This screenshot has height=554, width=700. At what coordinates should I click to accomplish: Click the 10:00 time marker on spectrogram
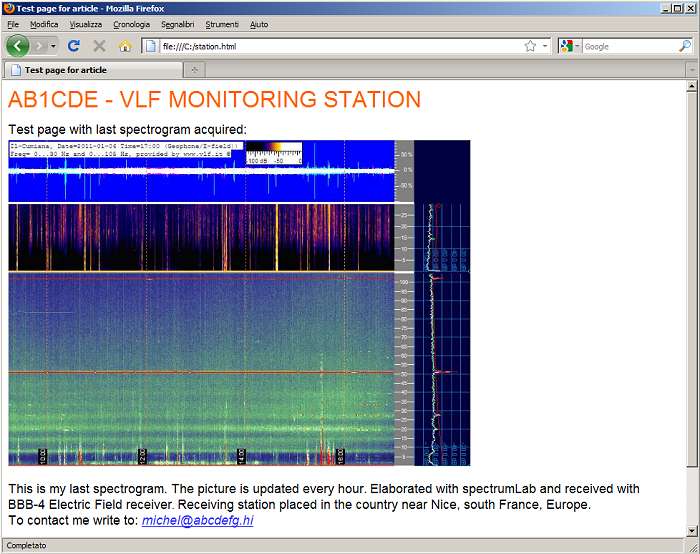[42, 456]
